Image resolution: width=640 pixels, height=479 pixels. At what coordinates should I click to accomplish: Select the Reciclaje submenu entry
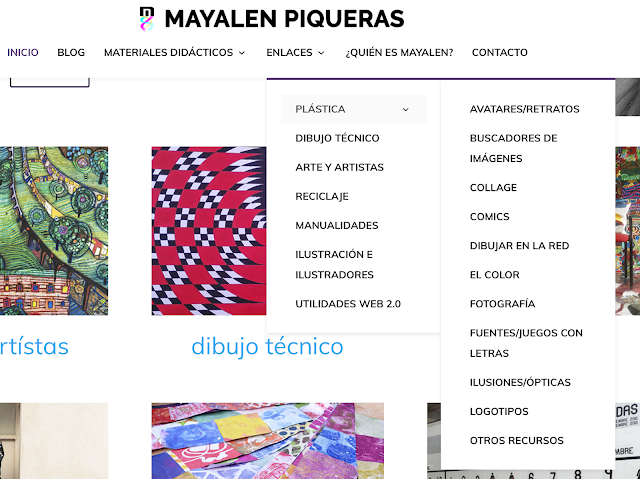(322, 196)
